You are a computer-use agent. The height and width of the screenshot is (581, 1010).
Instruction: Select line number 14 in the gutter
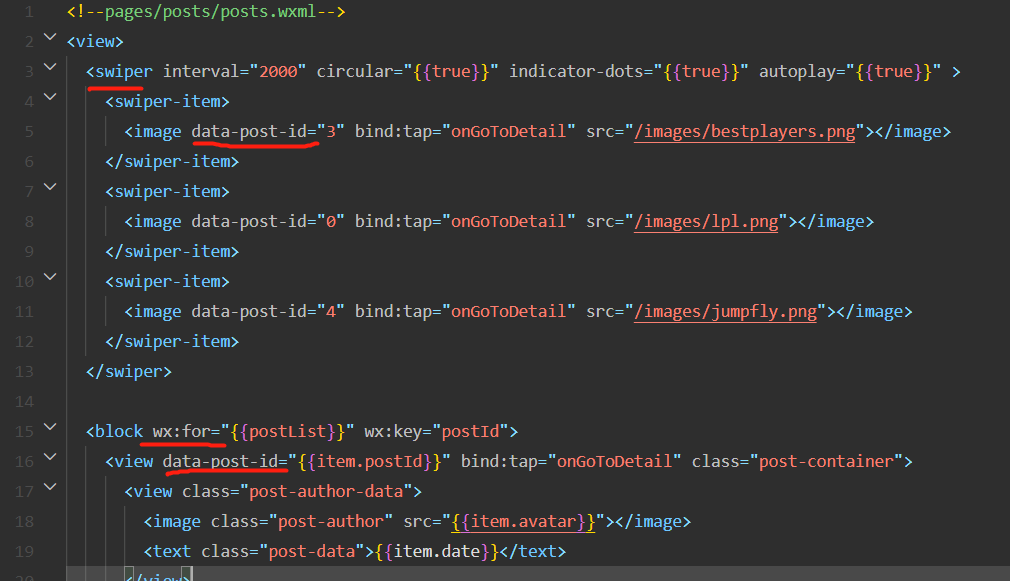coord(24,402)
